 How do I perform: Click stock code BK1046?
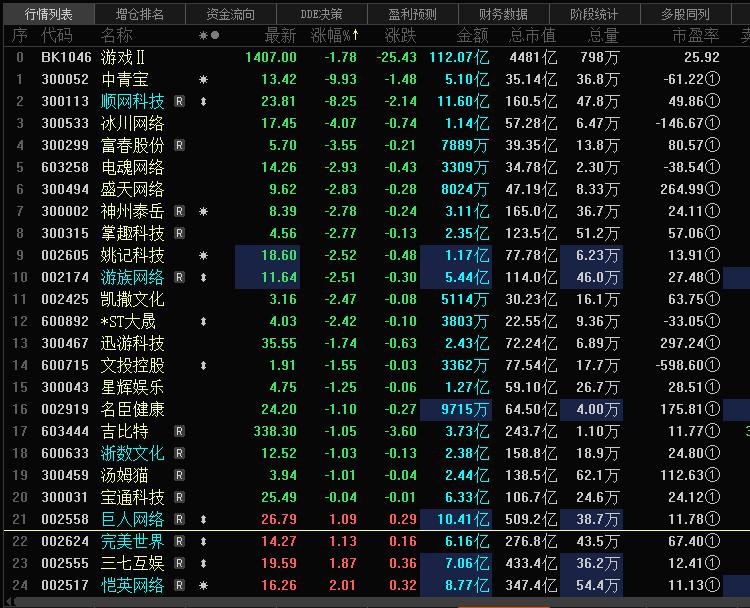tap(66, 57)
